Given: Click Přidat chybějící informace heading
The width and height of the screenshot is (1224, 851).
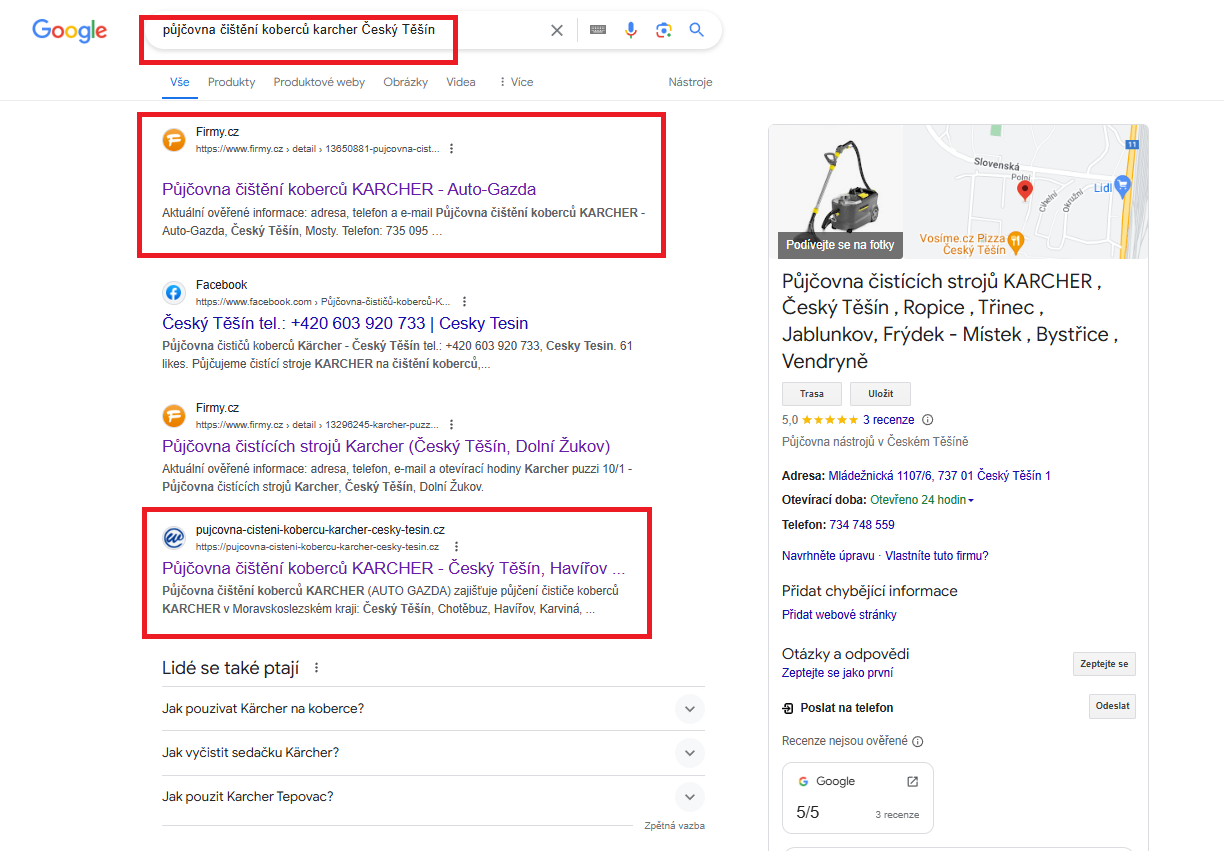Looking at the screenshot, I should pyautogui.click(x=870, y=591).
